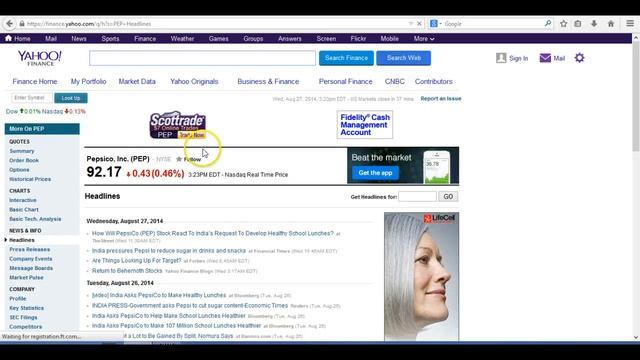Click the search magnifier icon in search box
This screenshot has width=640, height=360.
click(x=548, y=24)
